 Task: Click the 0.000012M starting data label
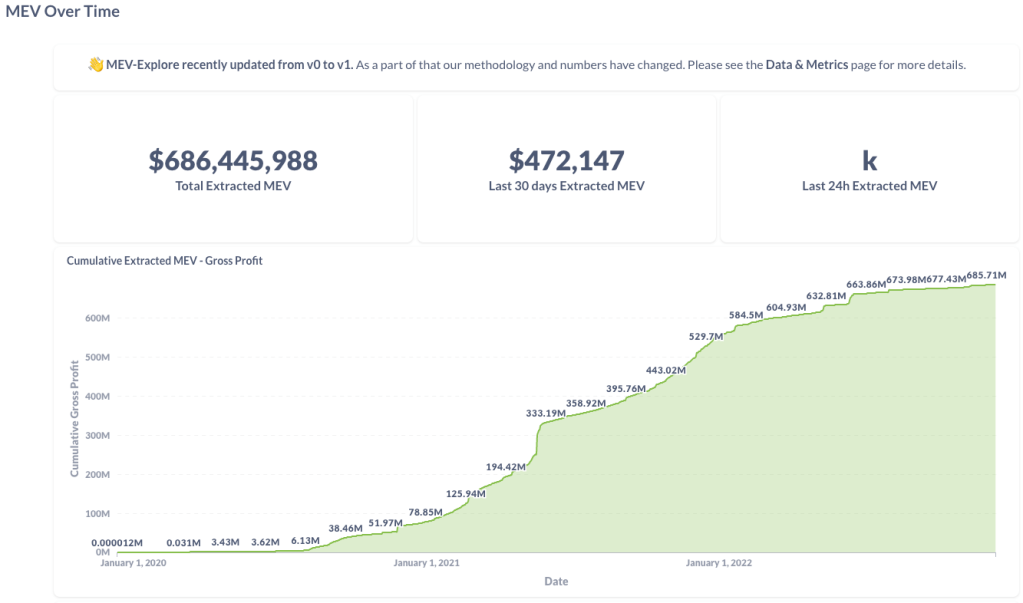117,543
